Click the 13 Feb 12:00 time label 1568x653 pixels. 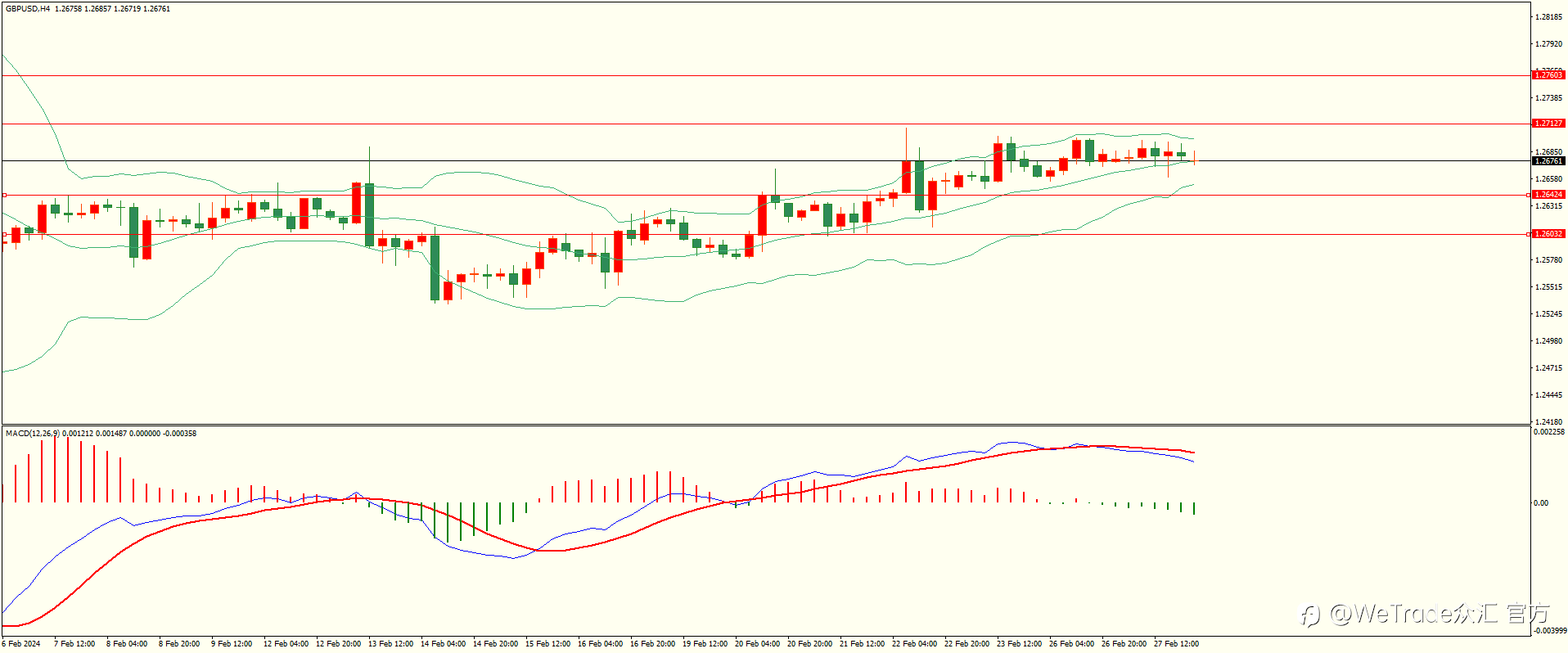390,644
